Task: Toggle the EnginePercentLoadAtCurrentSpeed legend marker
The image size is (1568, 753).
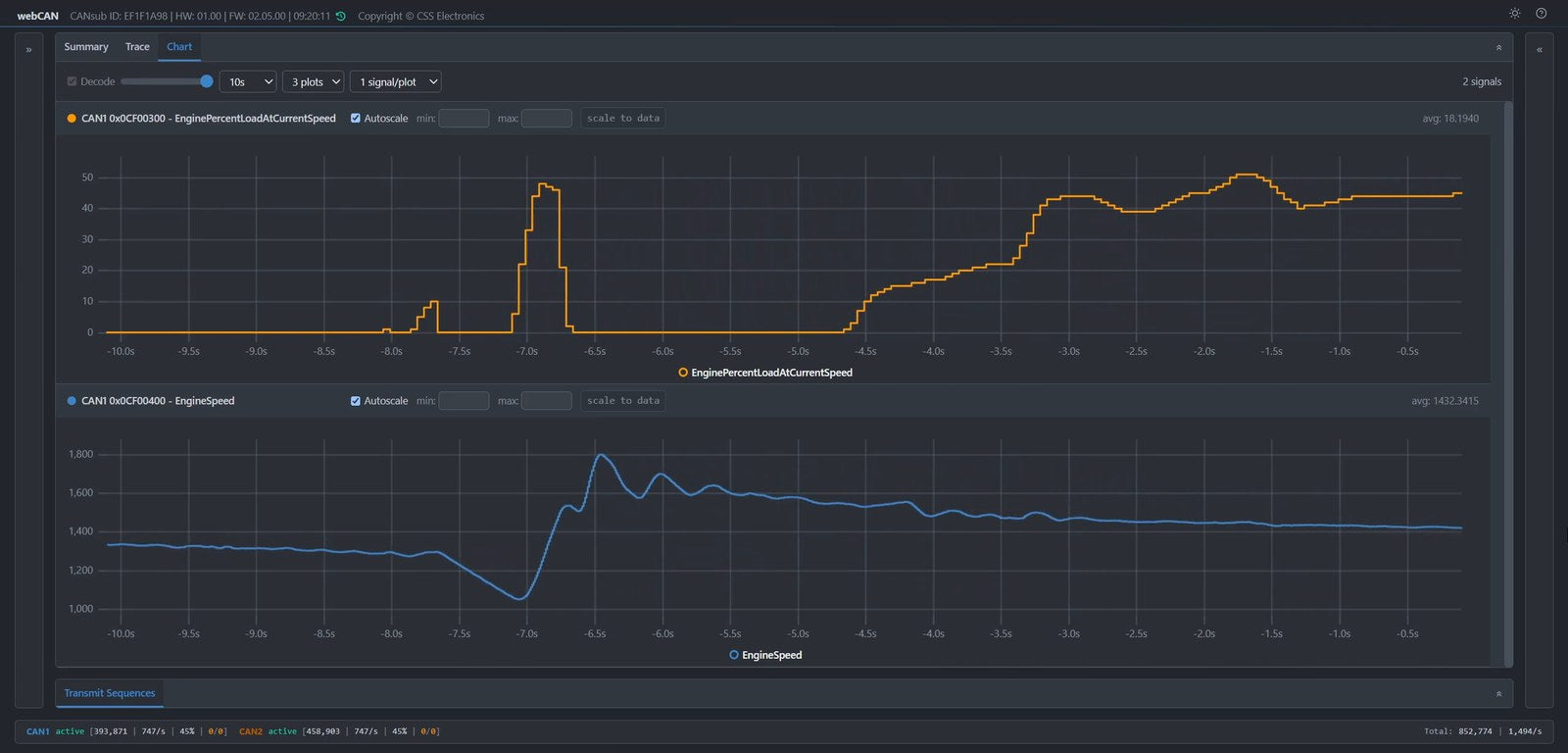Action: [683, 373]
